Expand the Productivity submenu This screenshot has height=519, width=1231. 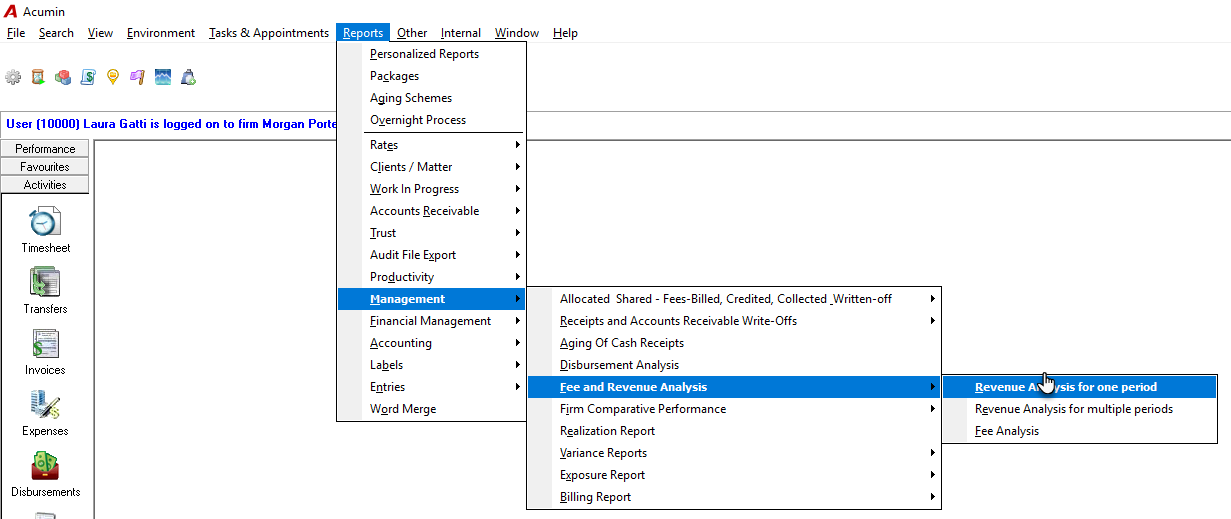pos(431,277)
